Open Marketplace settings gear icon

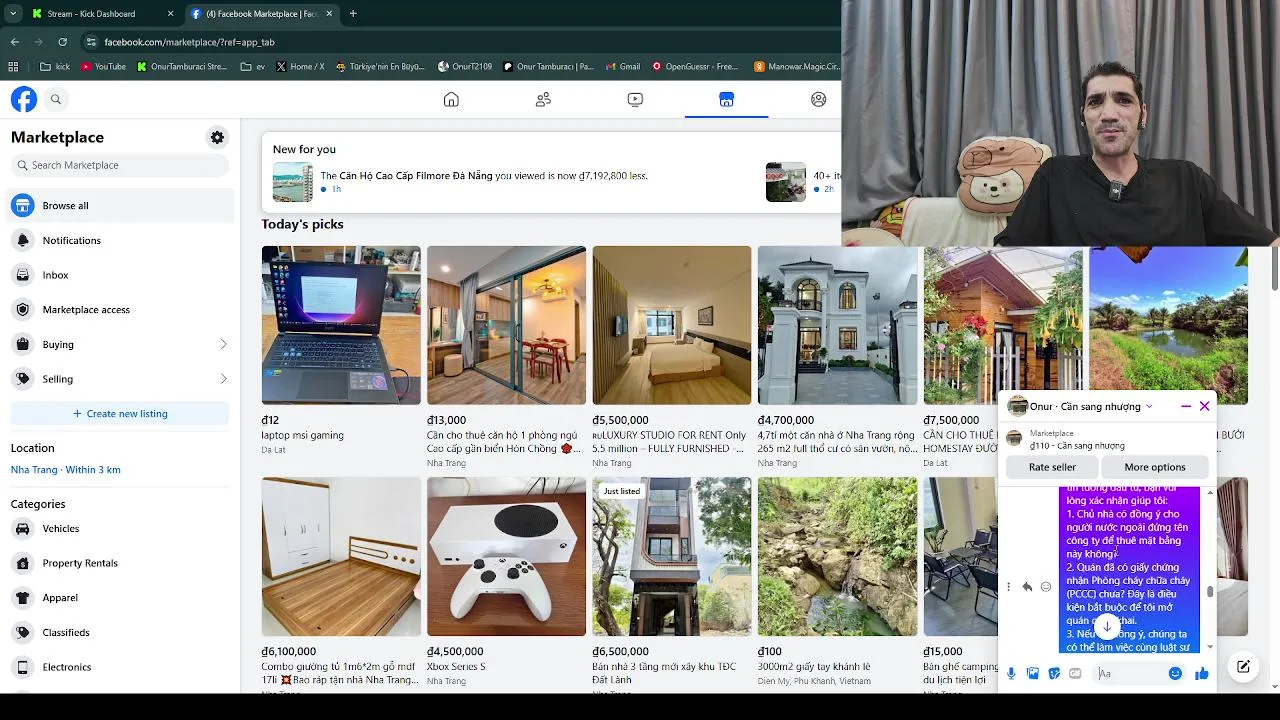(217, 137)
